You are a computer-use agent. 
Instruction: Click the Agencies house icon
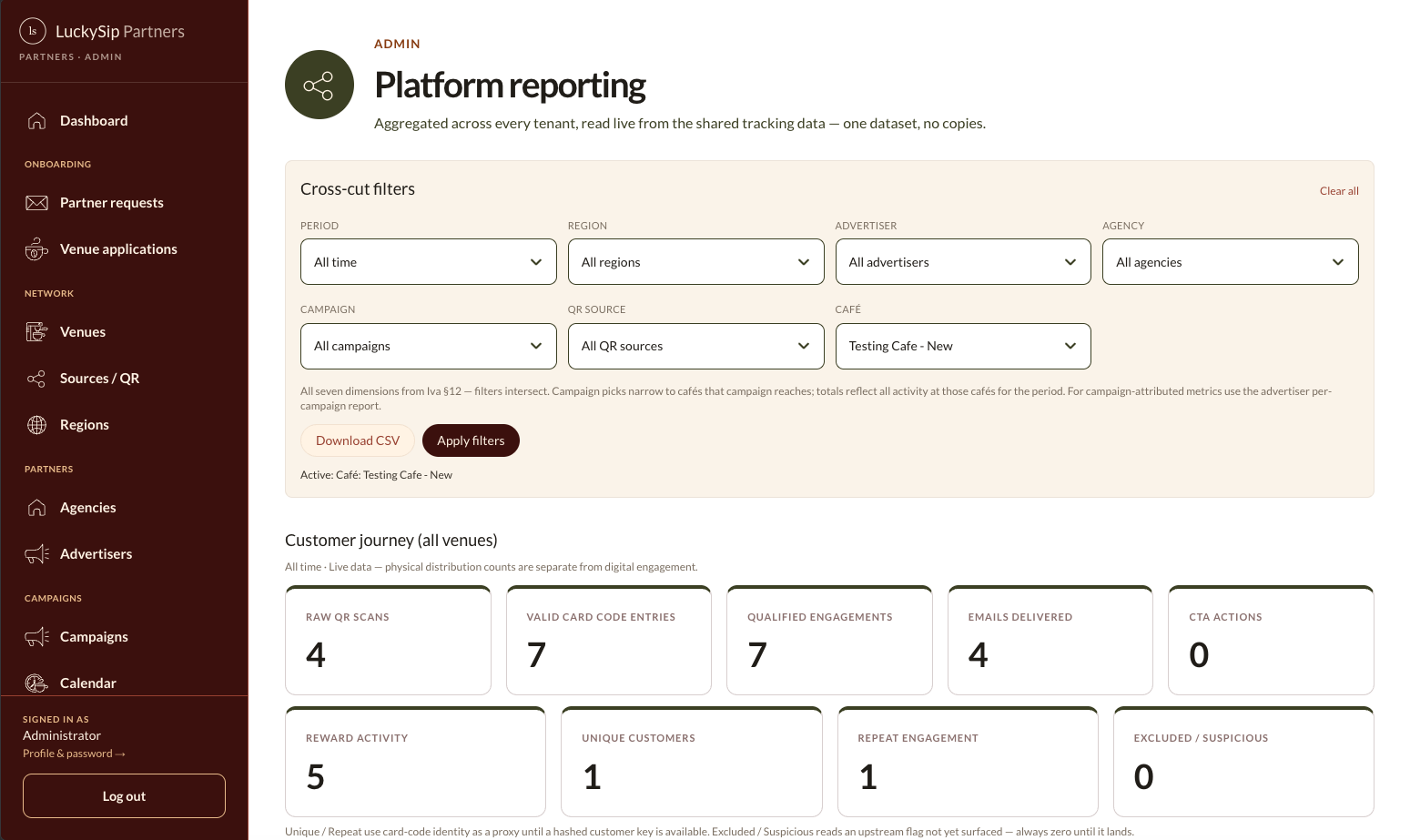tap(36, 508)
